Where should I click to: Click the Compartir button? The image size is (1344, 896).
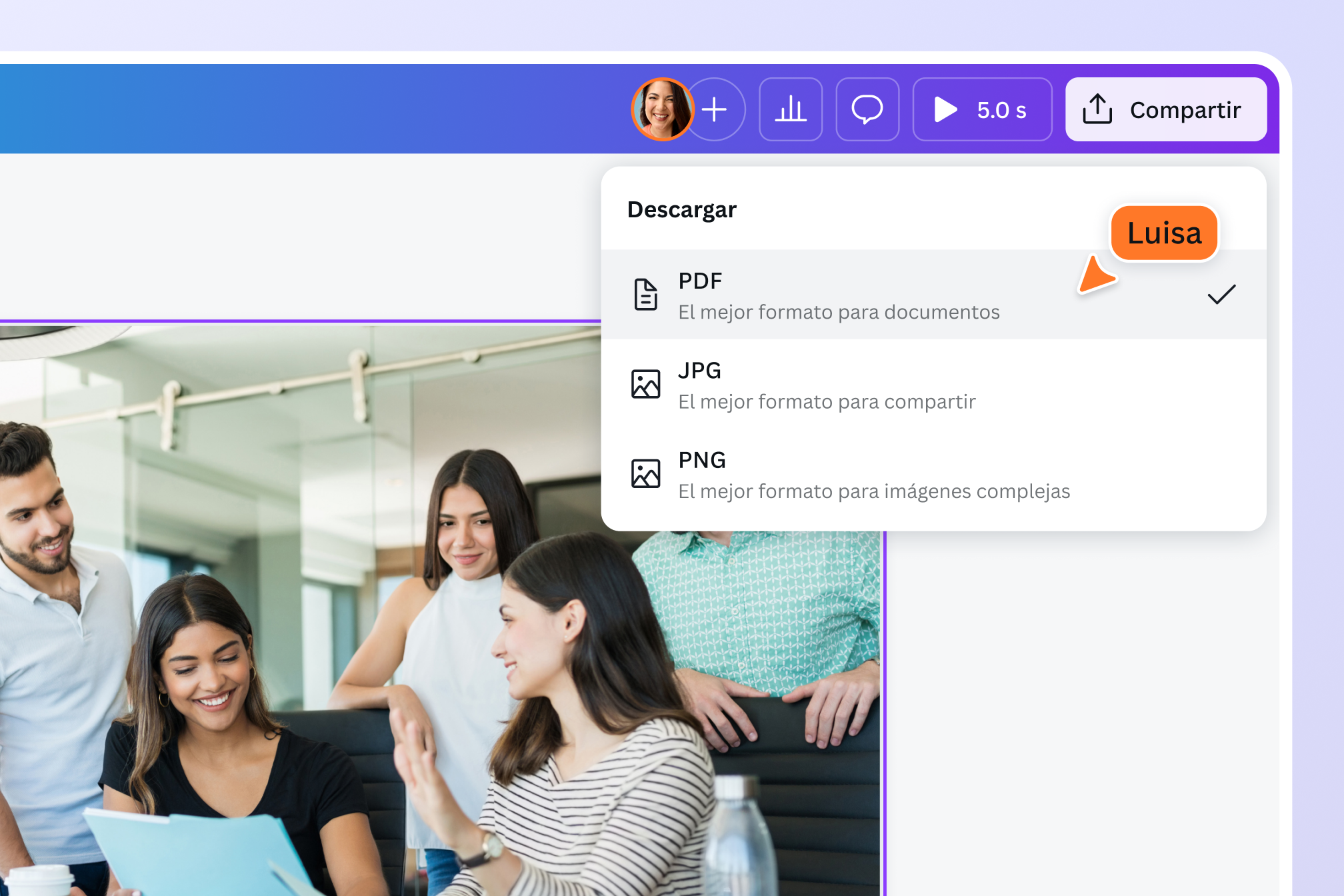pyautogui.click(x=1166, y=109)
